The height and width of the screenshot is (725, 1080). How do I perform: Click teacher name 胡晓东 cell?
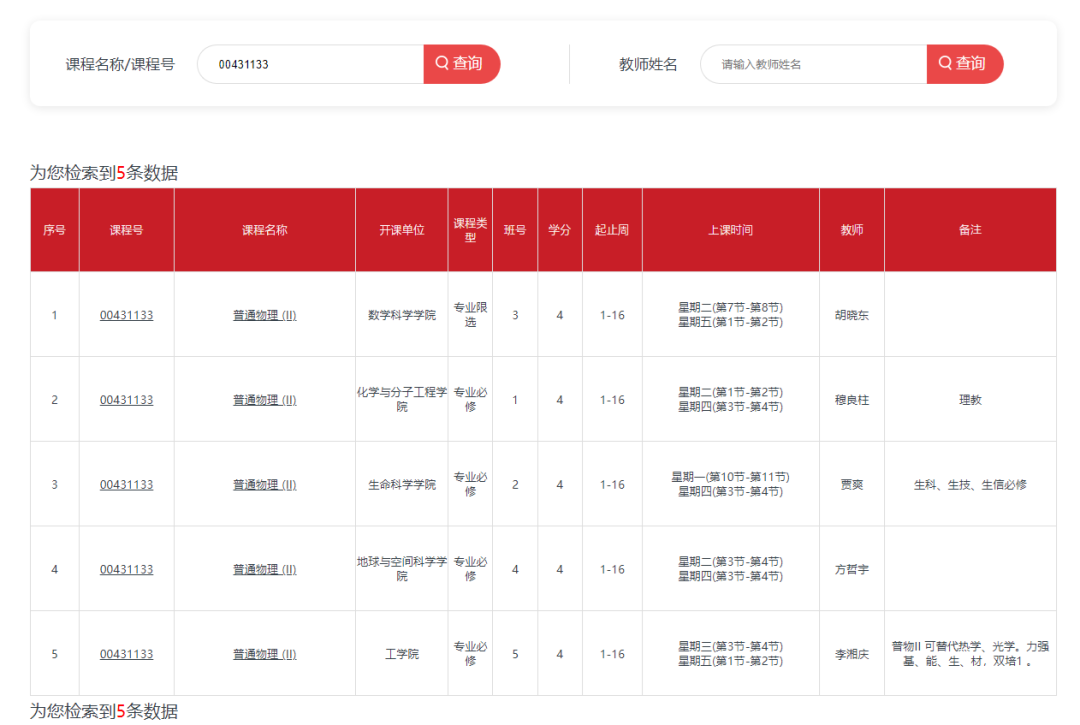851,315
